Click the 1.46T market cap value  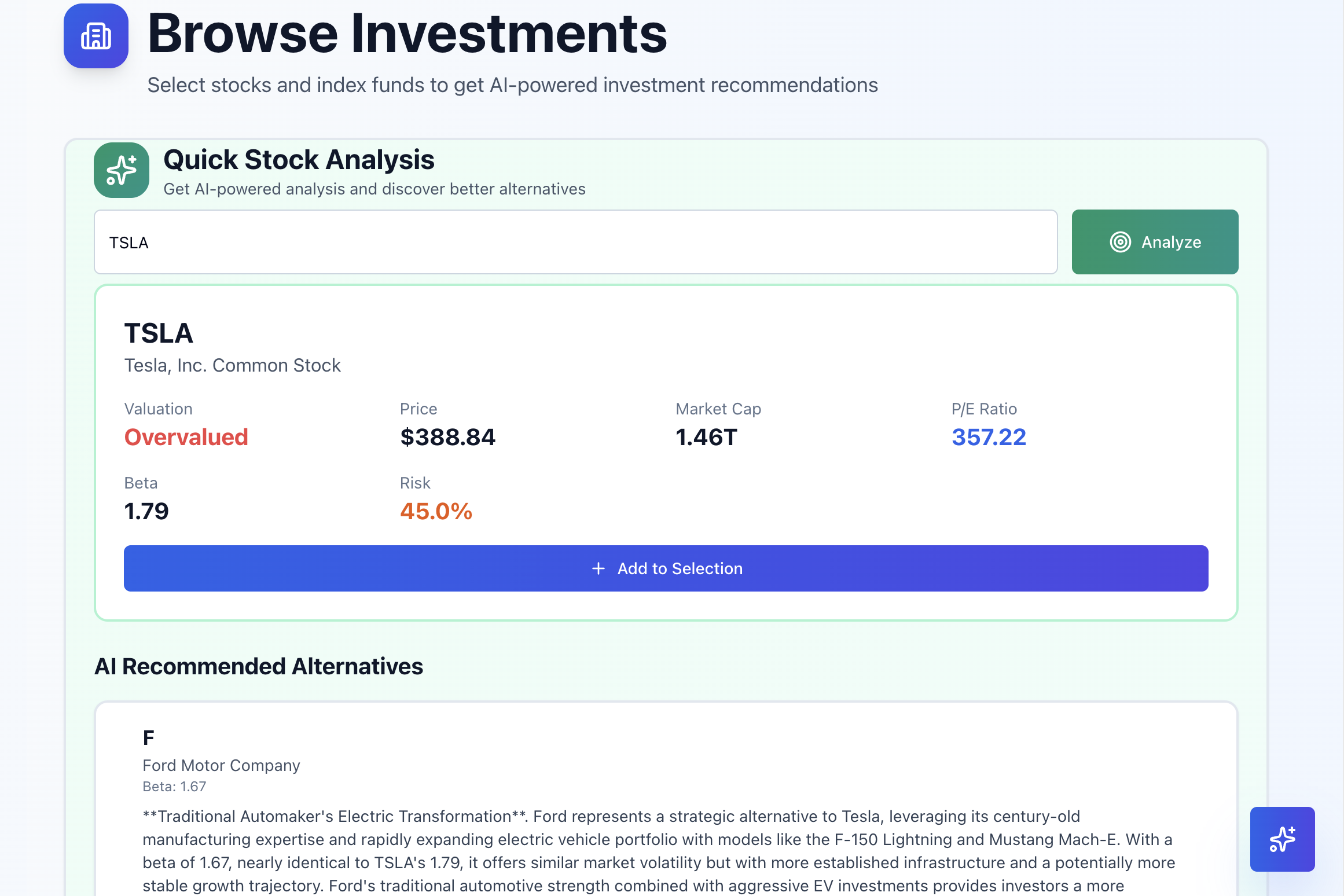pos(707,437)
